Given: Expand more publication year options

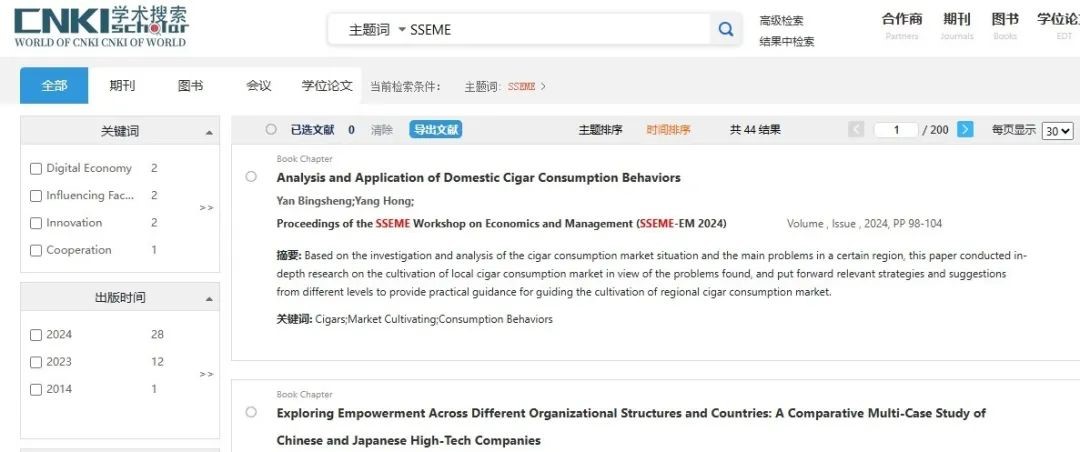Looking at the screenshot, I should pos(206,374).
